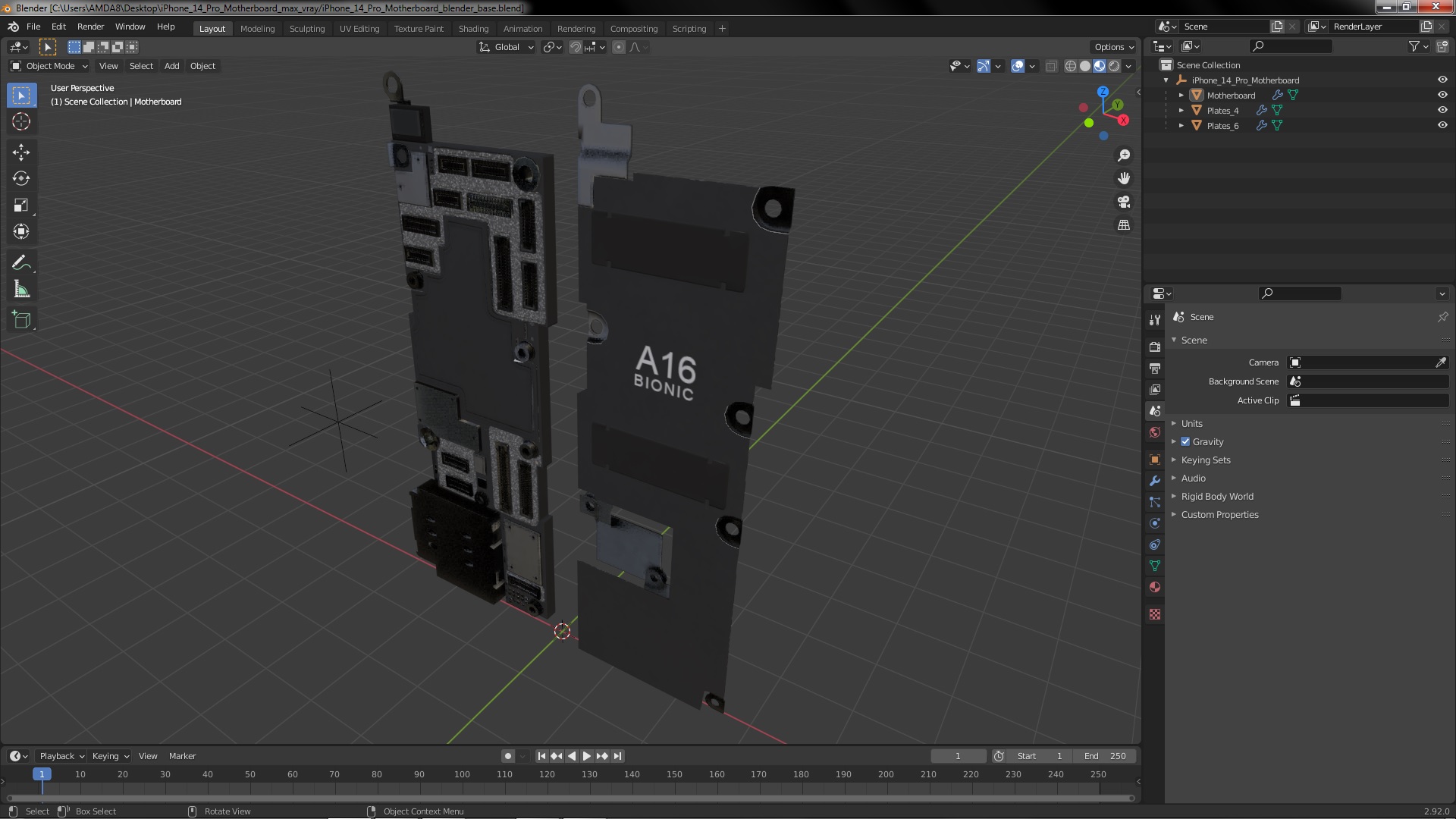Click the timeline frame 1 marker
The width and height of the screenshot is (1456, 819).
(42, 774)
